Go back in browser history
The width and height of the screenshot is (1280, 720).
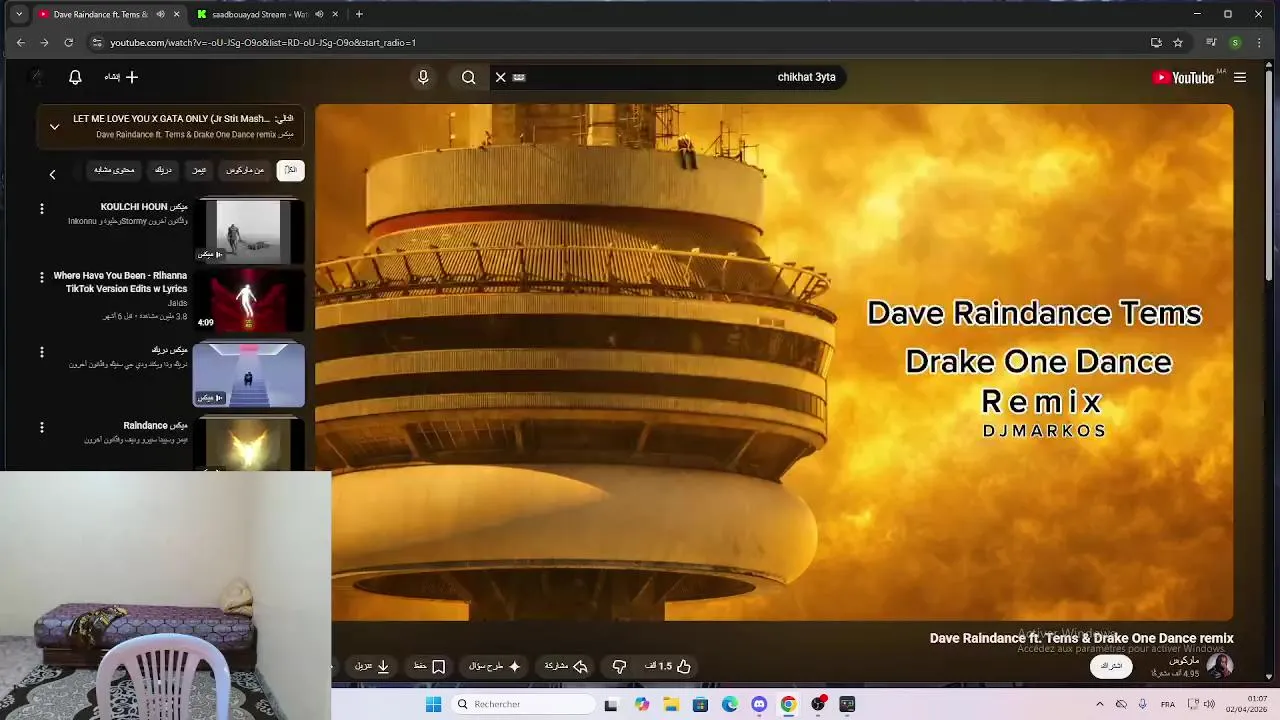click(20, 42)
